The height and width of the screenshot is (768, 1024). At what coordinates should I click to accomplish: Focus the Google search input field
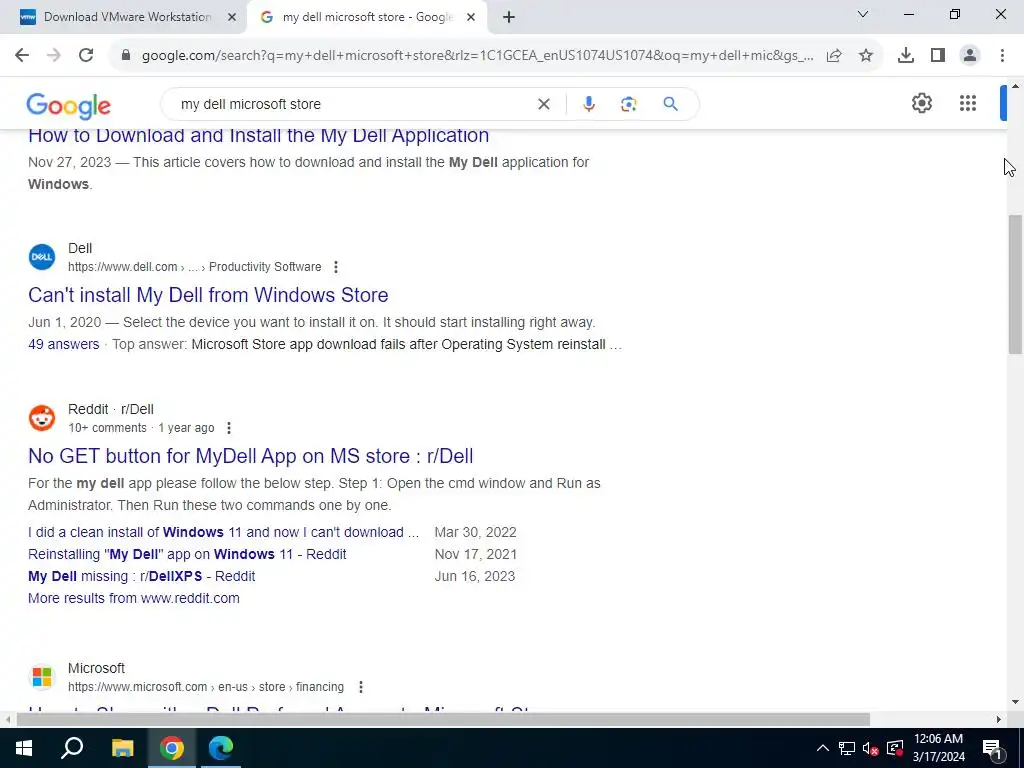[353, 104]
